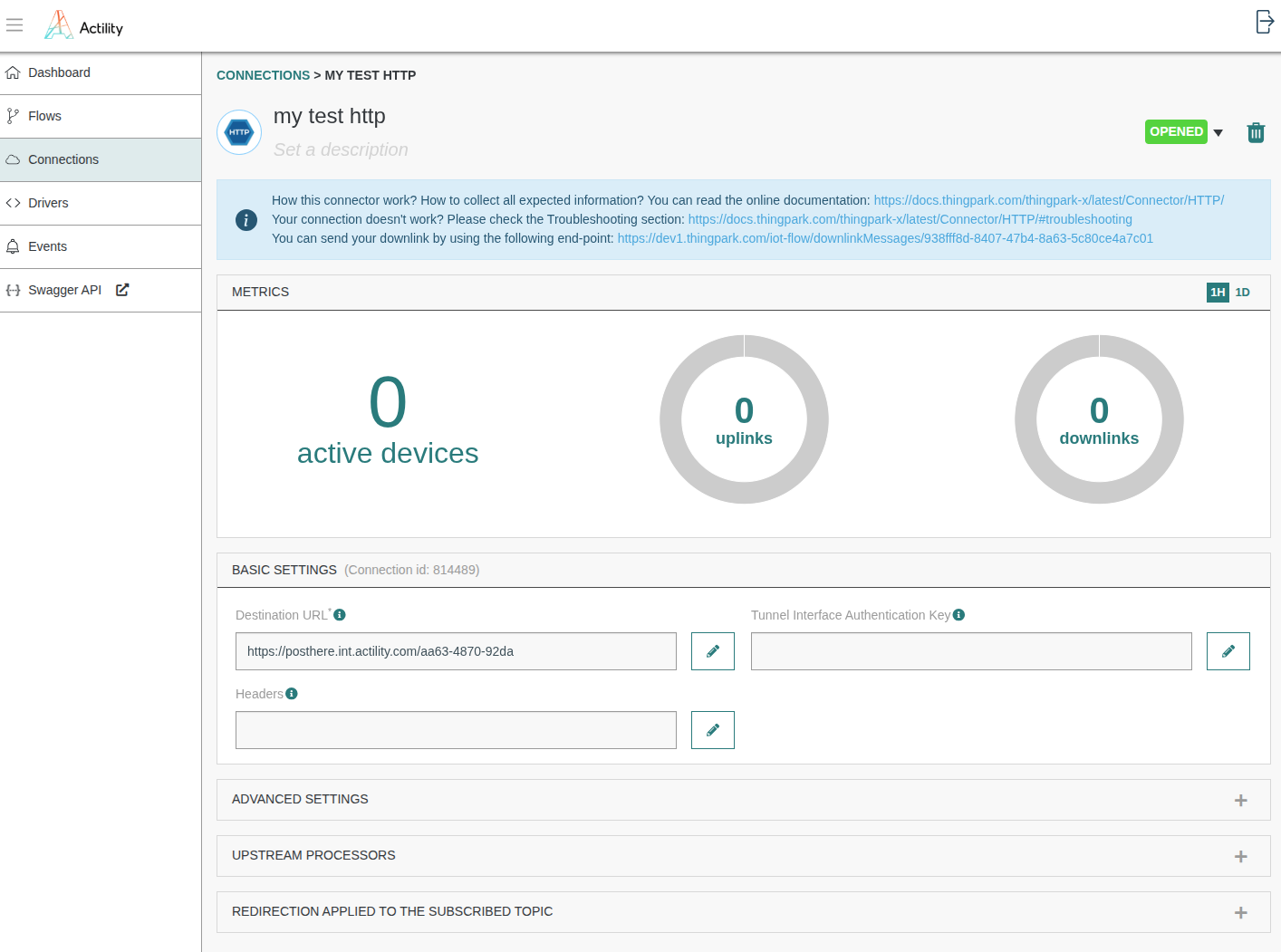
Task: Click the blue info circle icon
Action: [x=246, y=220]
